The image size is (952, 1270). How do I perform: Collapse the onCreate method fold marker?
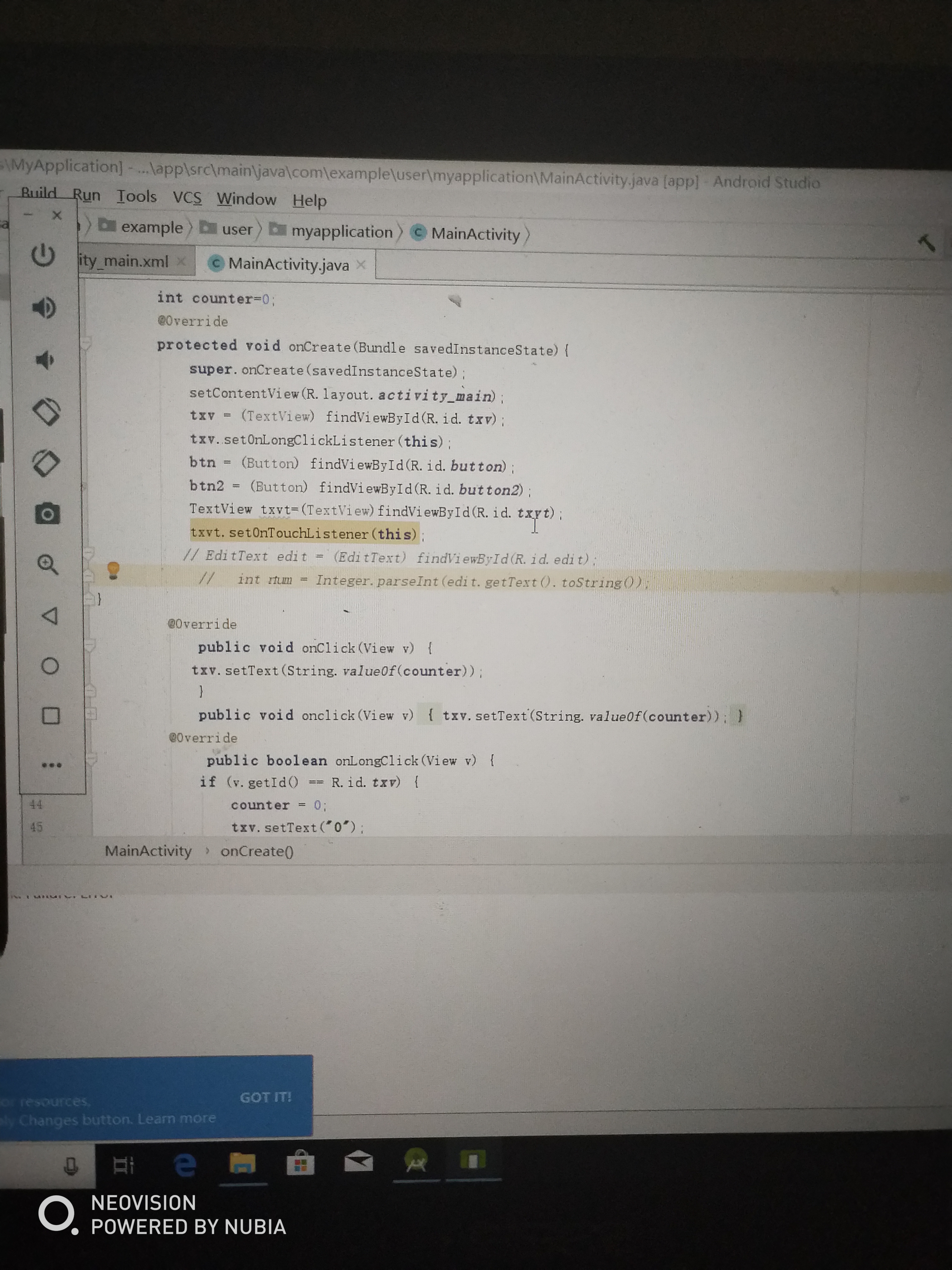point(86,344)
